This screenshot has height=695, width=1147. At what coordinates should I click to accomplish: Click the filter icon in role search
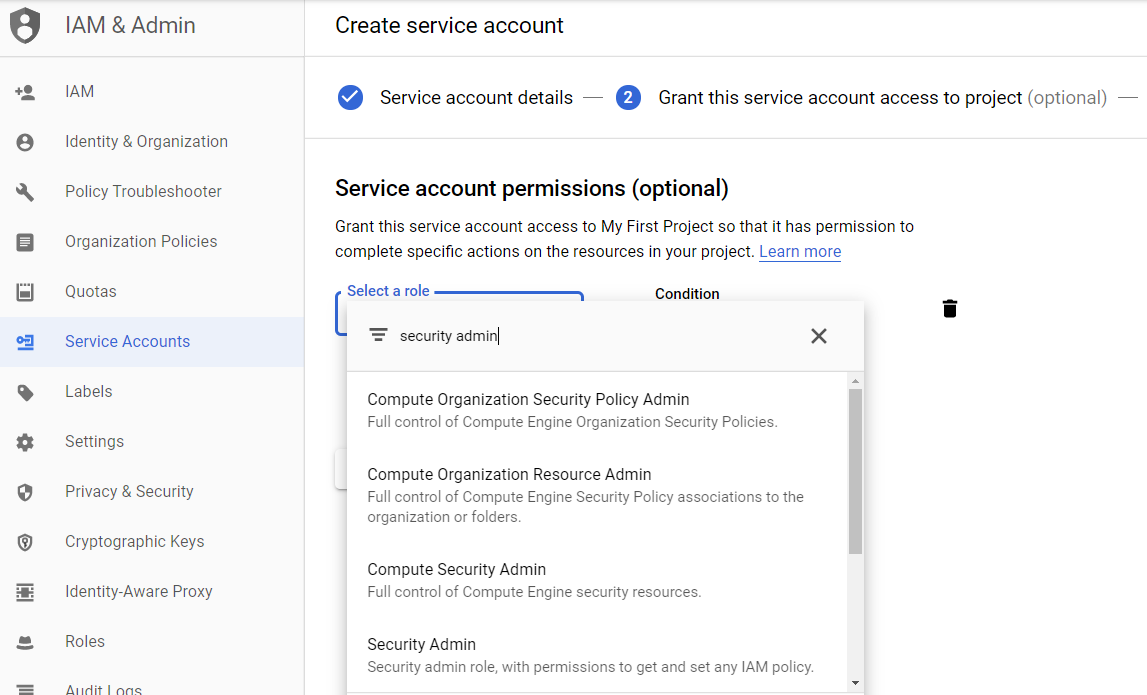pyautogui.click(x=379, y=334)
